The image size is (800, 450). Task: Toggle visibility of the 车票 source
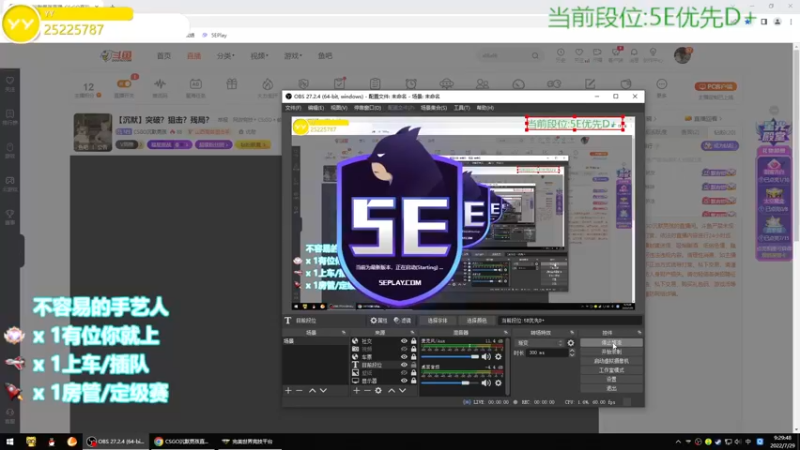tap(404, 357)
